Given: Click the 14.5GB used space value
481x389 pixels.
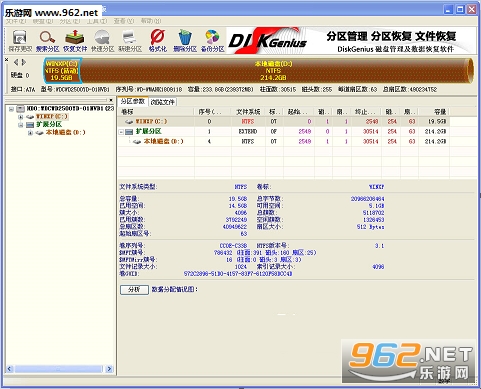Looking at the screenshot, I should 238,206.
